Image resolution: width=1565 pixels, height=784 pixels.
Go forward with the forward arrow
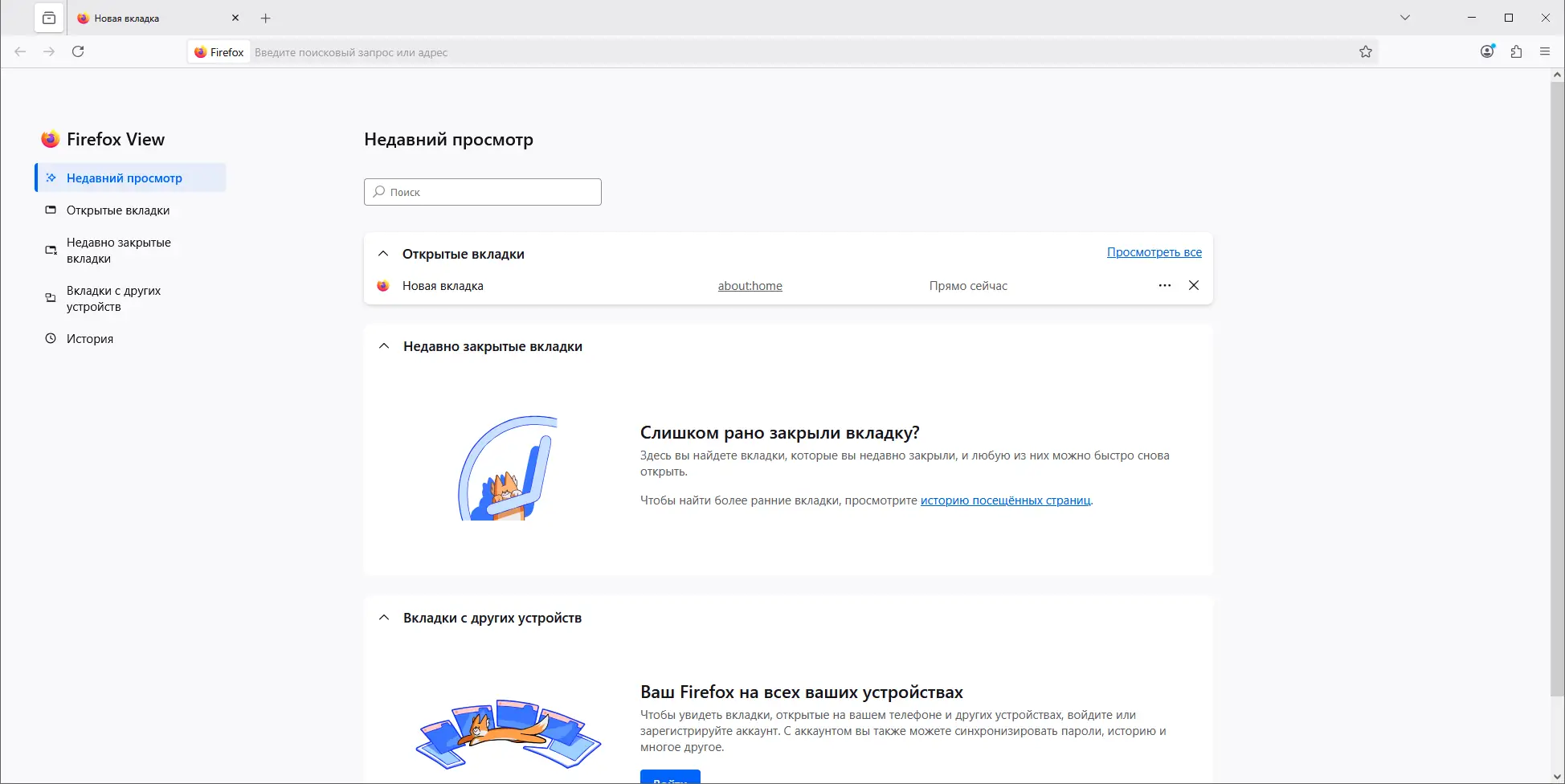click(x=49, y=51)
